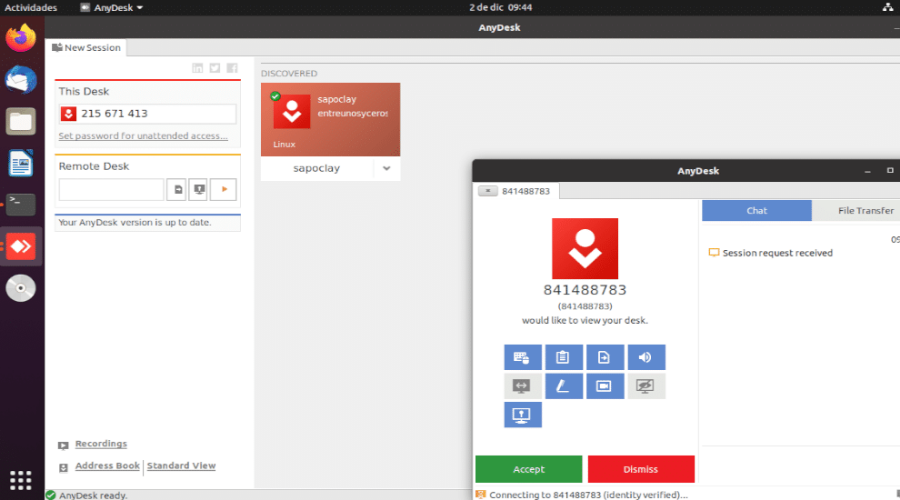Click the red AnyDesk icon beside desk ID

pyautogui.click(x=68, y=114)
